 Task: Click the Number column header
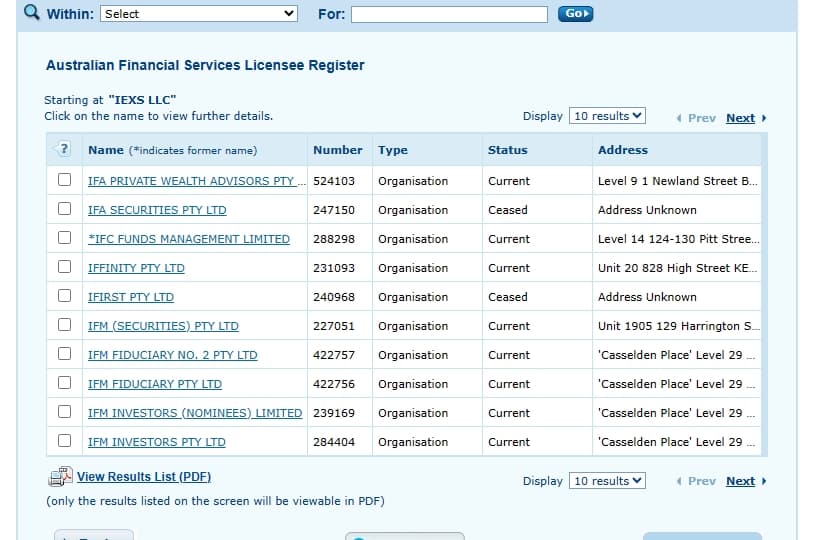[x=338, y=150]
